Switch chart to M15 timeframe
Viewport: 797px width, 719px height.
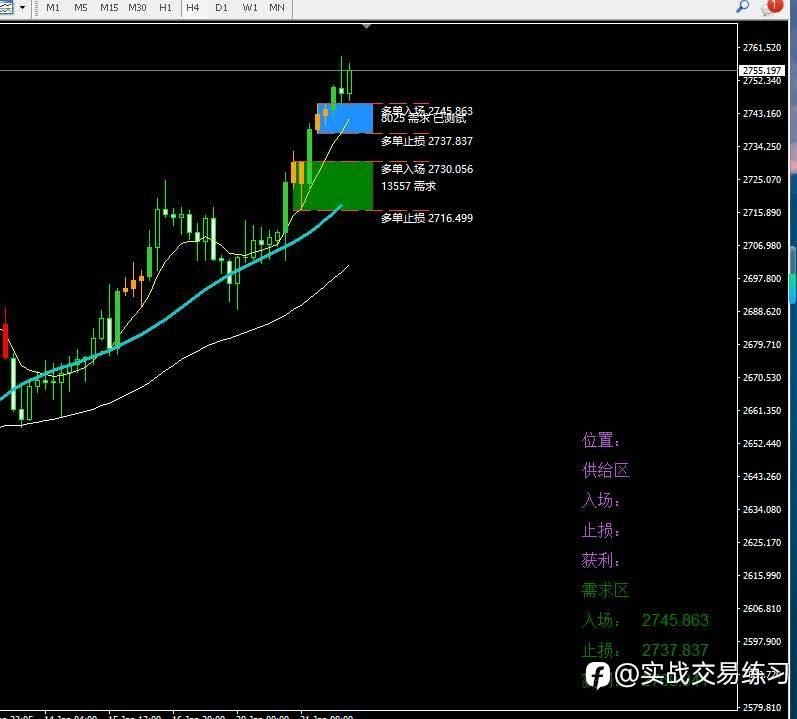pyautogui.click(x=109, y=8)
